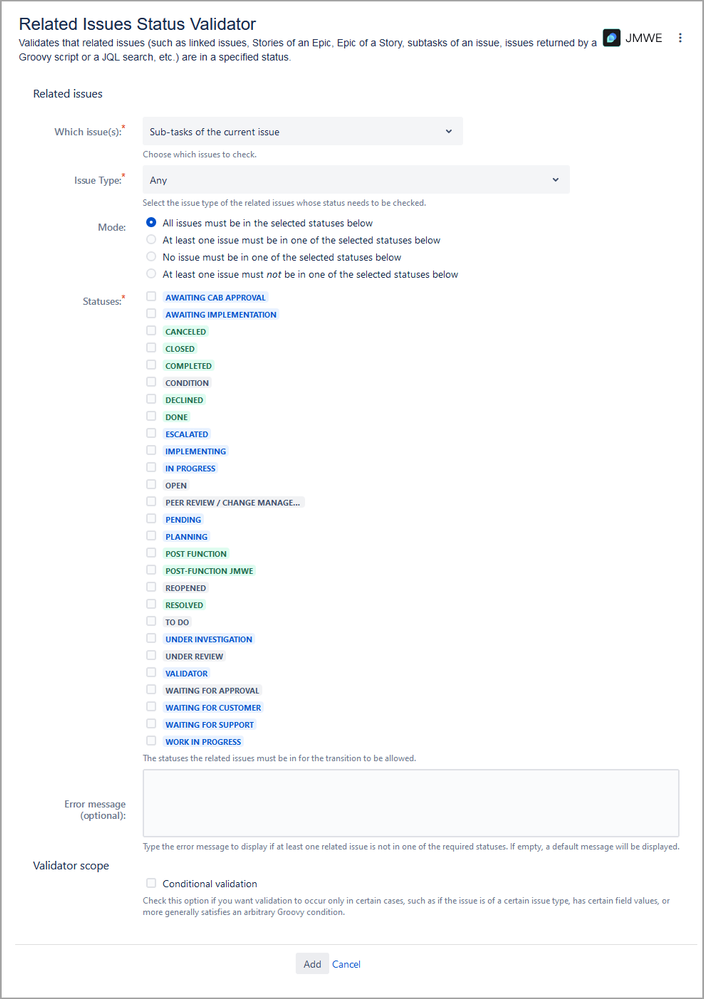Click inside the Error message field

point(410,802)
